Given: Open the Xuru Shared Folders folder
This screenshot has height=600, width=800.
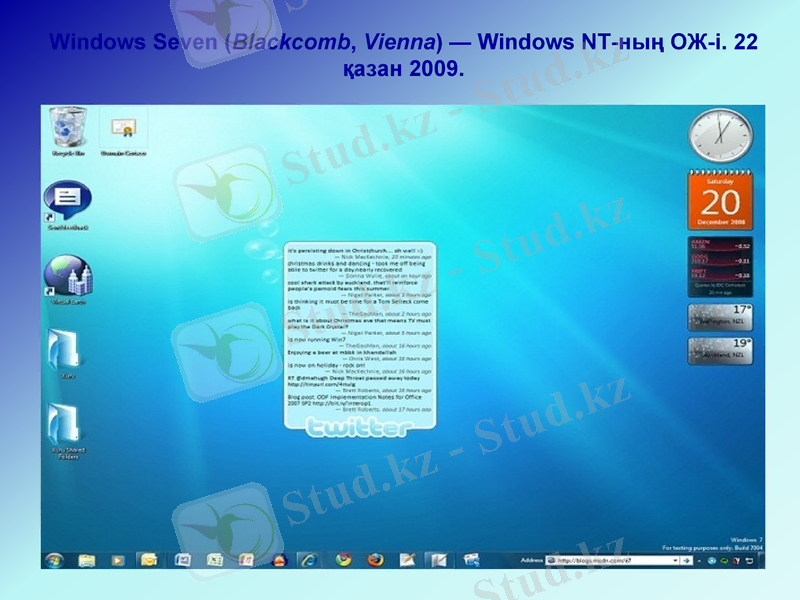Looking at the screenshot, I should pyautogui.click(x=67, y=427).
